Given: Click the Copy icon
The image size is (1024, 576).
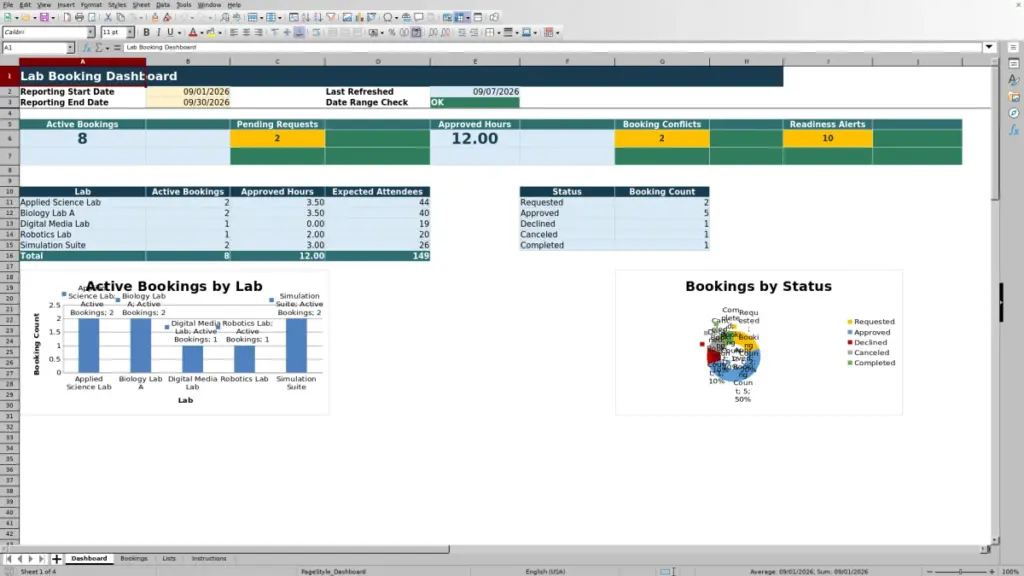Looking at the screenshot, I should coord(120,18).
